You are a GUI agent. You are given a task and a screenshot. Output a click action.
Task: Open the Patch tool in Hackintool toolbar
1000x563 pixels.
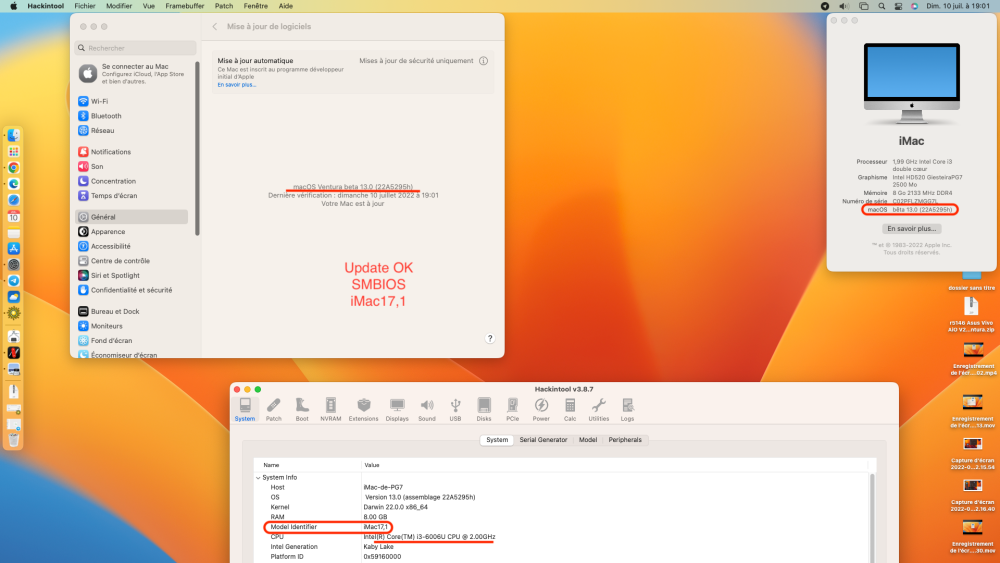[274, 409]
